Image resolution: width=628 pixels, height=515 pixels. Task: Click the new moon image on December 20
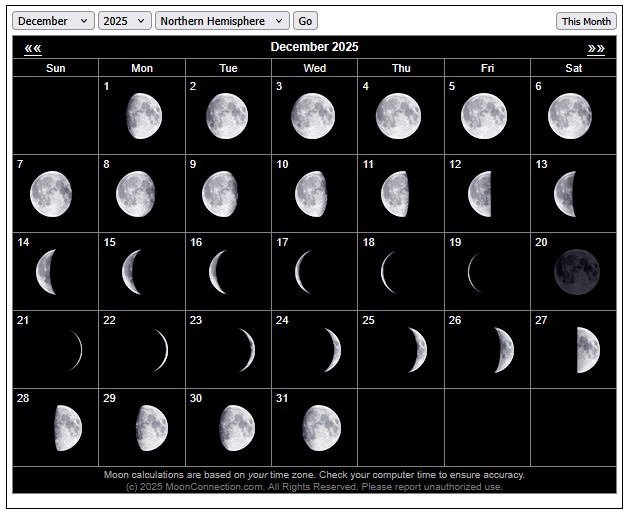(577, 272)
